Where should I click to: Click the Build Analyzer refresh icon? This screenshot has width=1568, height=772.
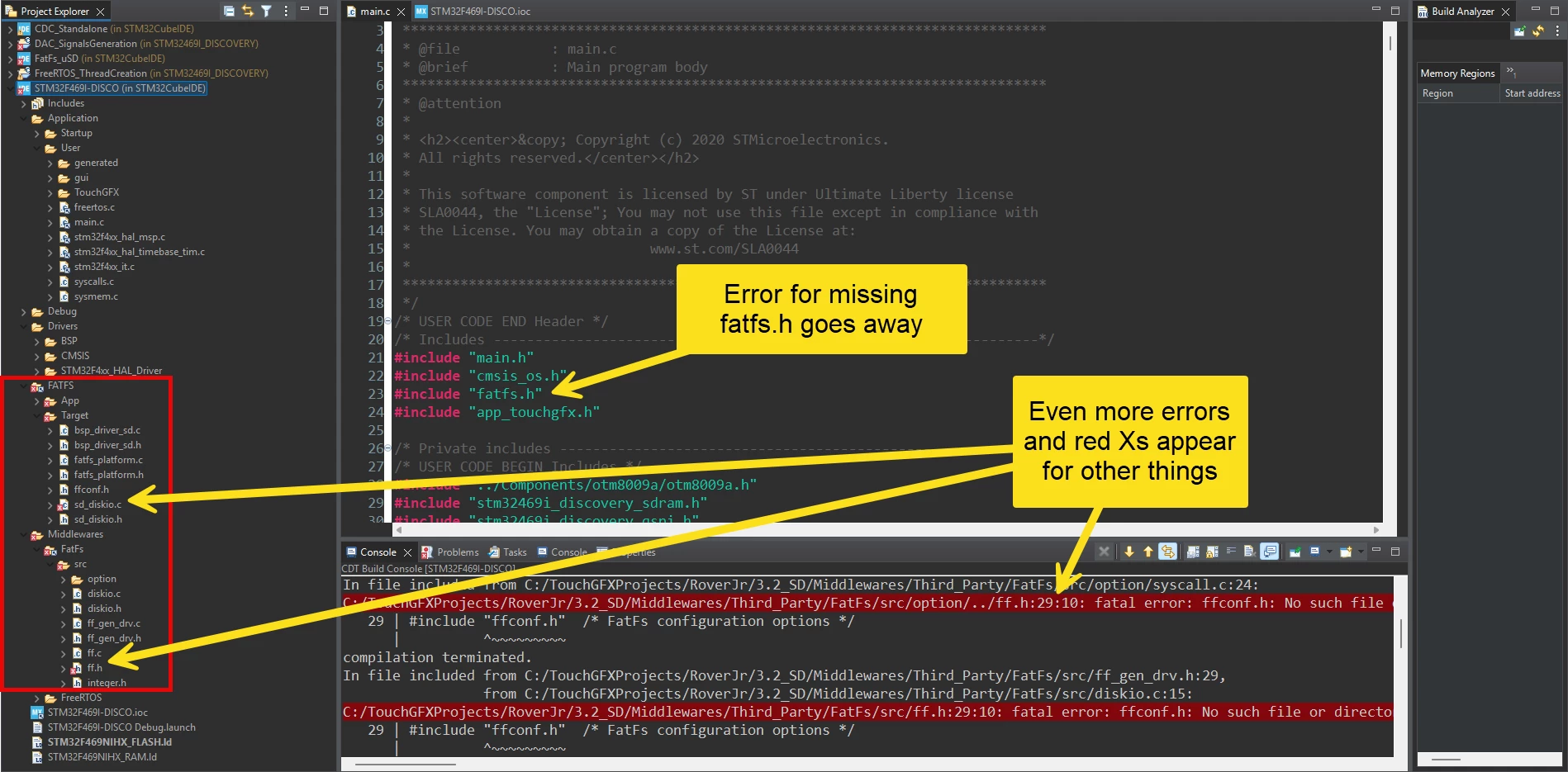[x=1537, y=31]
